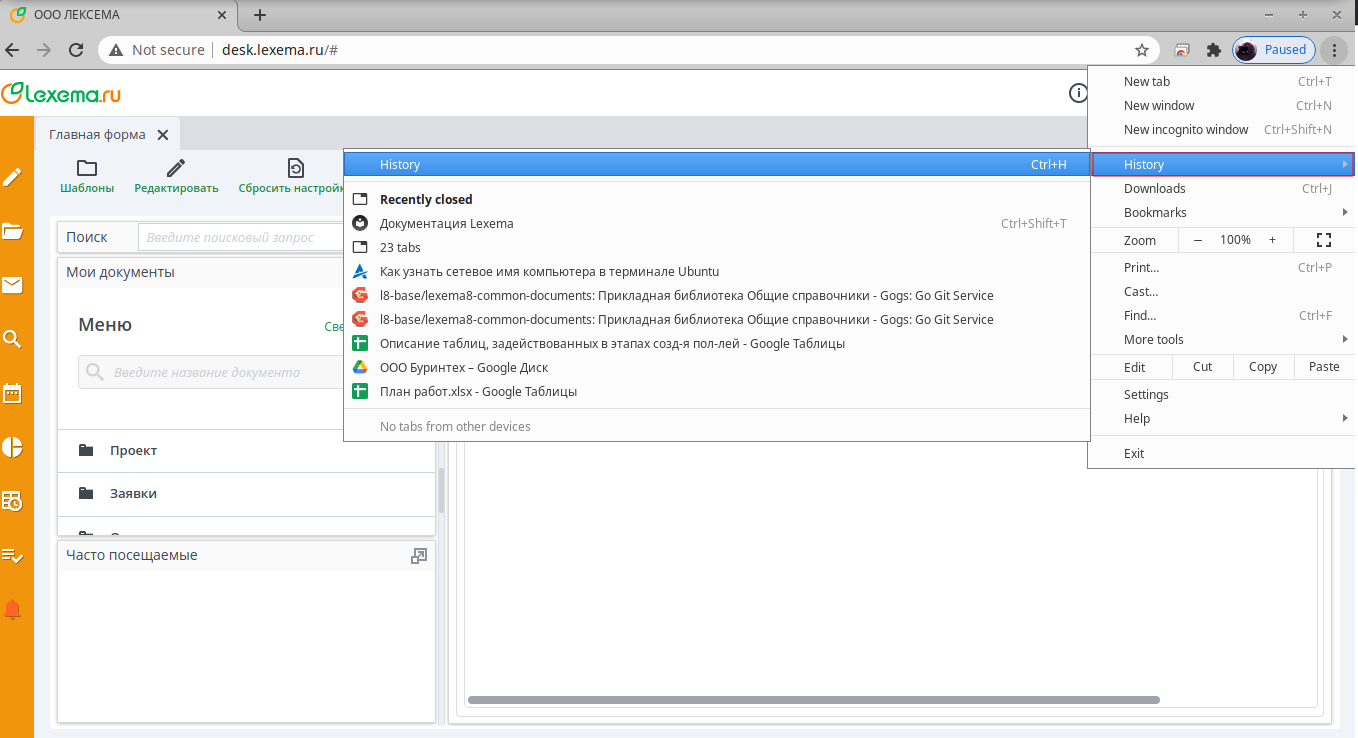Decrease zoom with the minus button
The image size is (1358, 738).
pyautogui.click(x=1198, y=240)
